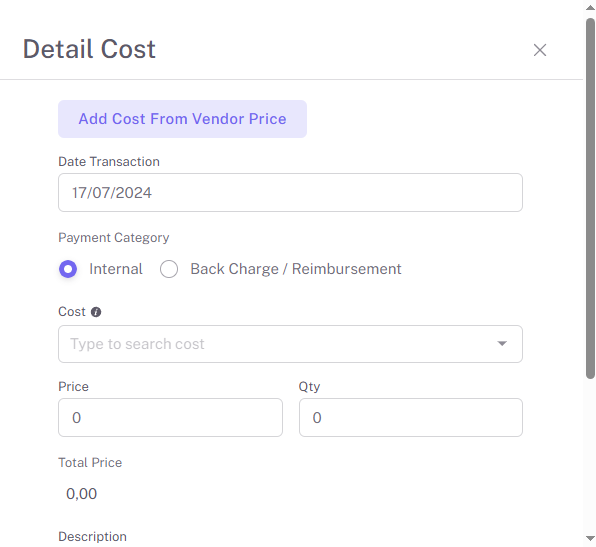596x547 pixels.
Task: Click the Back Charge / Reimbursement label
Action: pos(296,269)
